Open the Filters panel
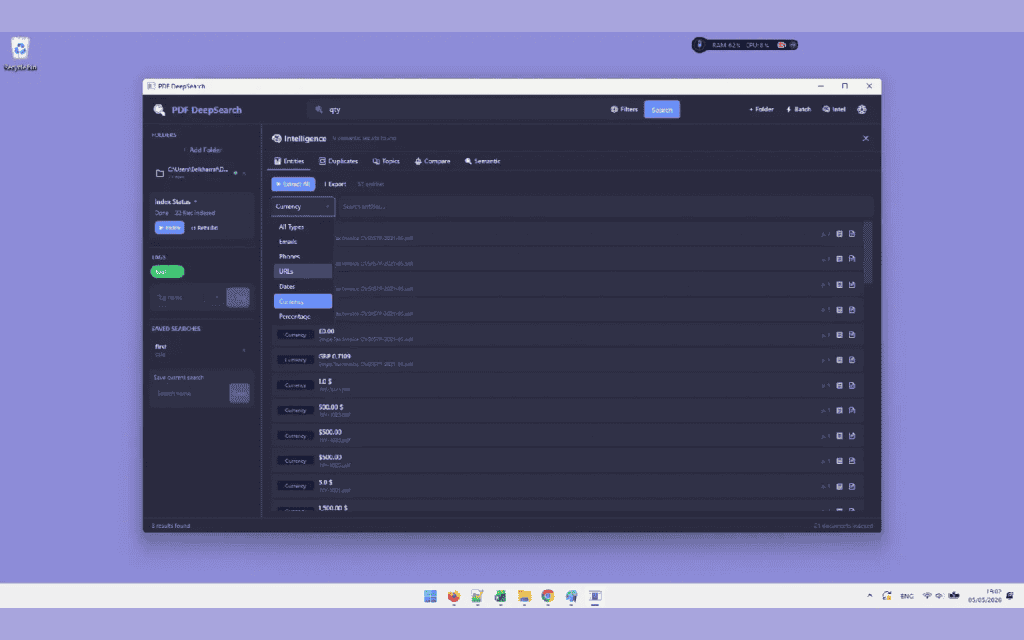Image resolution: width=1024 pixels, height=640 pixels. tap(624, 110)
